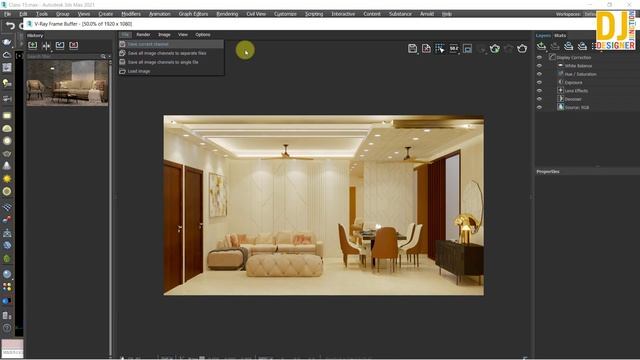Click the dimmed follow-mouse render icon
640x360 pixels.
(482, 49)
